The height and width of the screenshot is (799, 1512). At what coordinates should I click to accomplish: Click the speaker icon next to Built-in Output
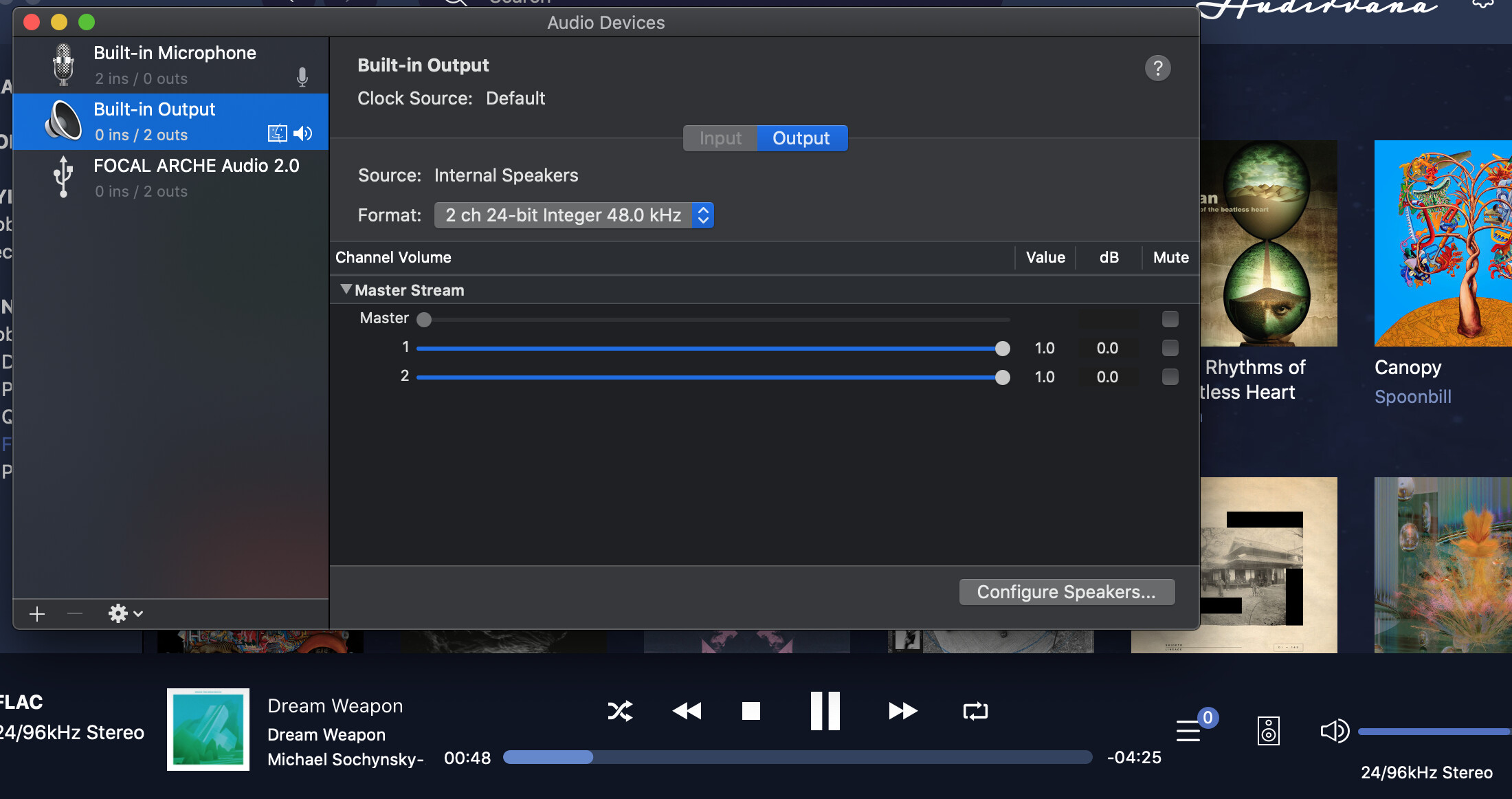point(303,133)
